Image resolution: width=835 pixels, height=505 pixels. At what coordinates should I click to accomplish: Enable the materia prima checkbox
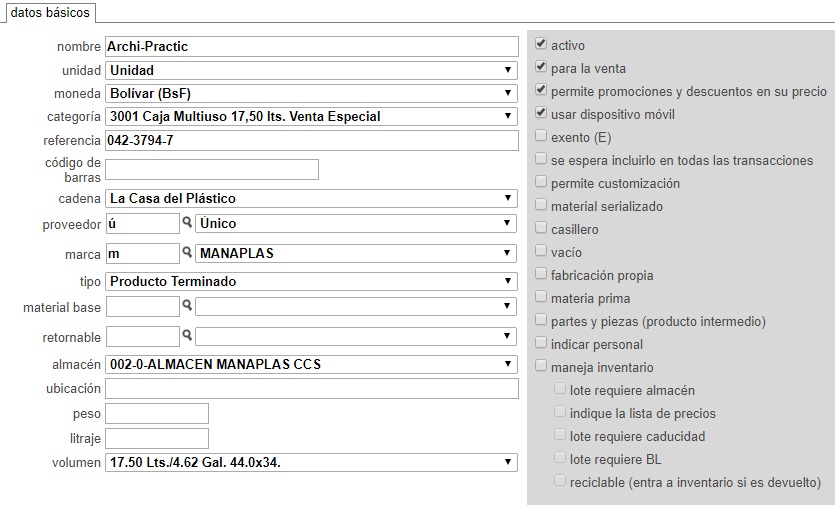541,297
